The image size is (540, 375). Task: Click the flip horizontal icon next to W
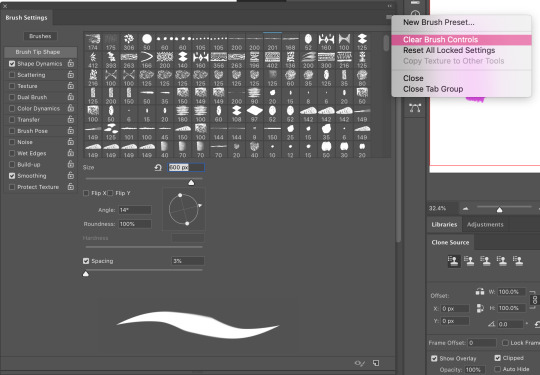tap(480, 292)
